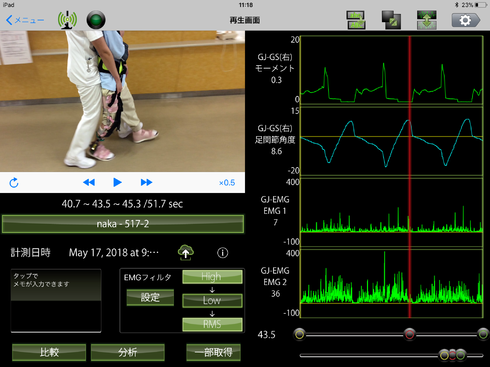
Task: Open settings with the gear icon
Action: click(x=466, y=20)
